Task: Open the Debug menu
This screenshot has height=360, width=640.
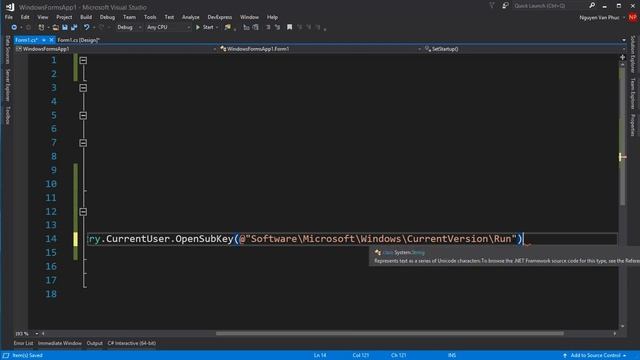Action: coord(107,17)
